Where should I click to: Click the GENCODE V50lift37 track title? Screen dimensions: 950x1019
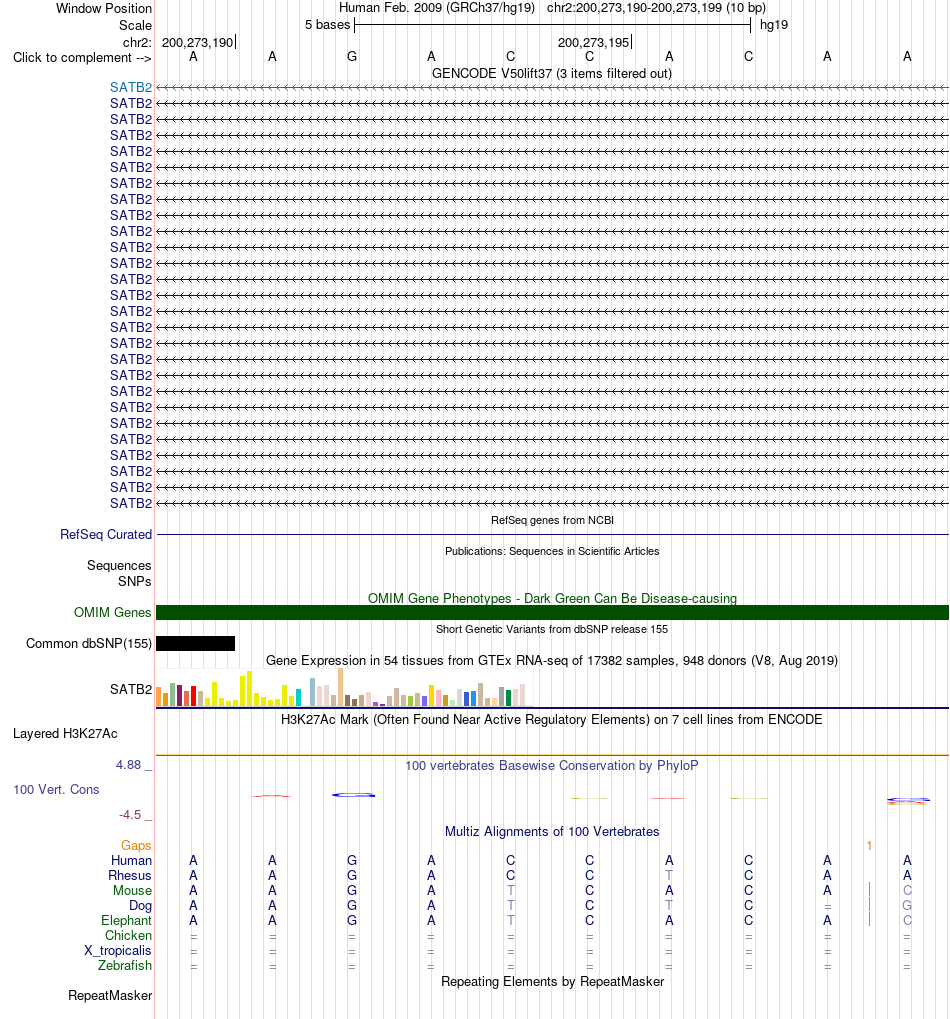[x=552, y=73]
